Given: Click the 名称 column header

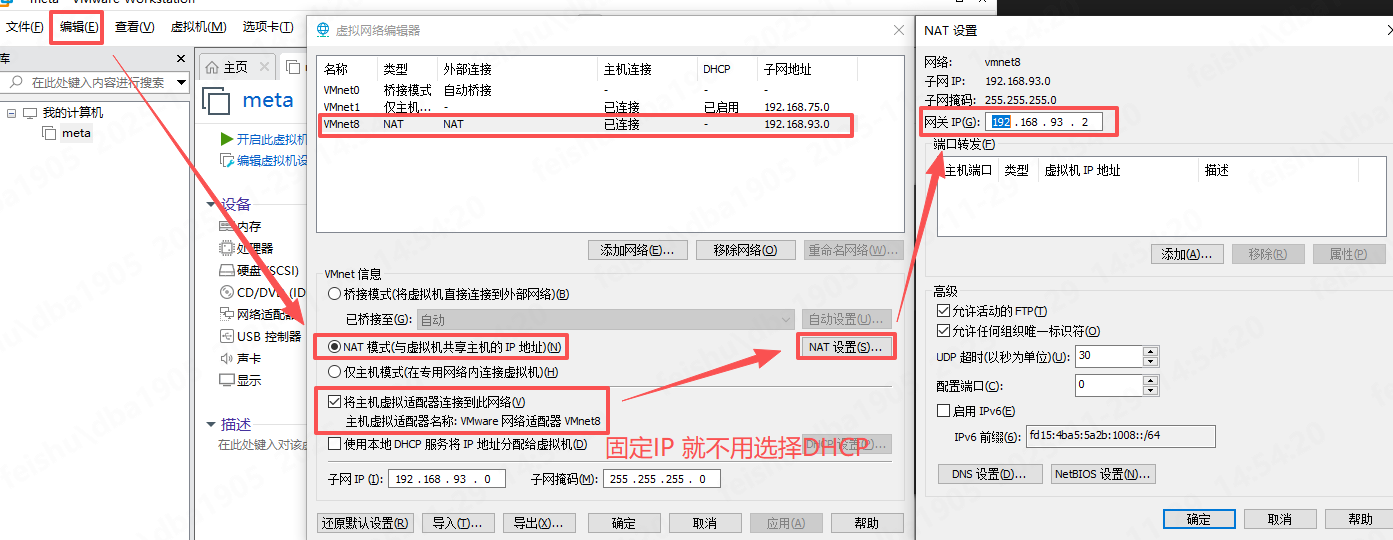Looking at the screenshot, I should (348, 69).
